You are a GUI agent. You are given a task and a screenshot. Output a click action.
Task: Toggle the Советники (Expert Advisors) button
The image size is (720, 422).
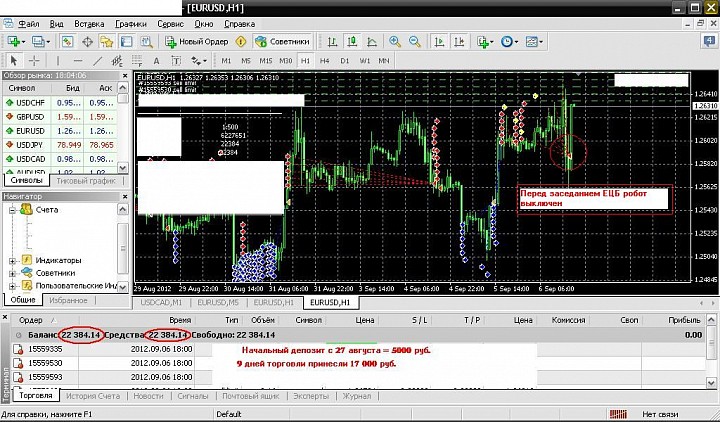[283, 42]
